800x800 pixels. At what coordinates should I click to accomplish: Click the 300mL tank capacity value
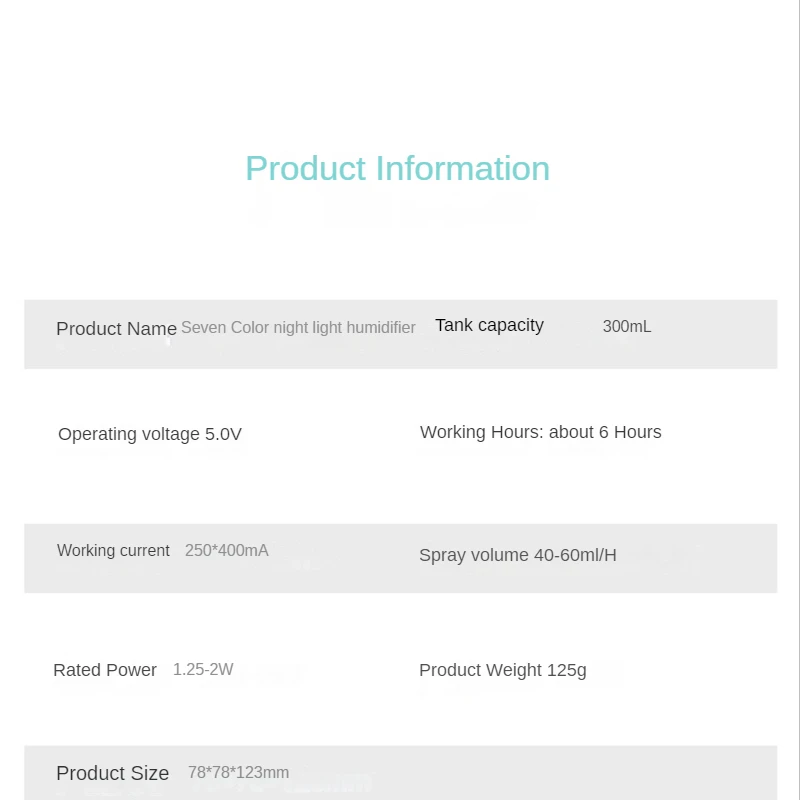click(x=627, y=327)
